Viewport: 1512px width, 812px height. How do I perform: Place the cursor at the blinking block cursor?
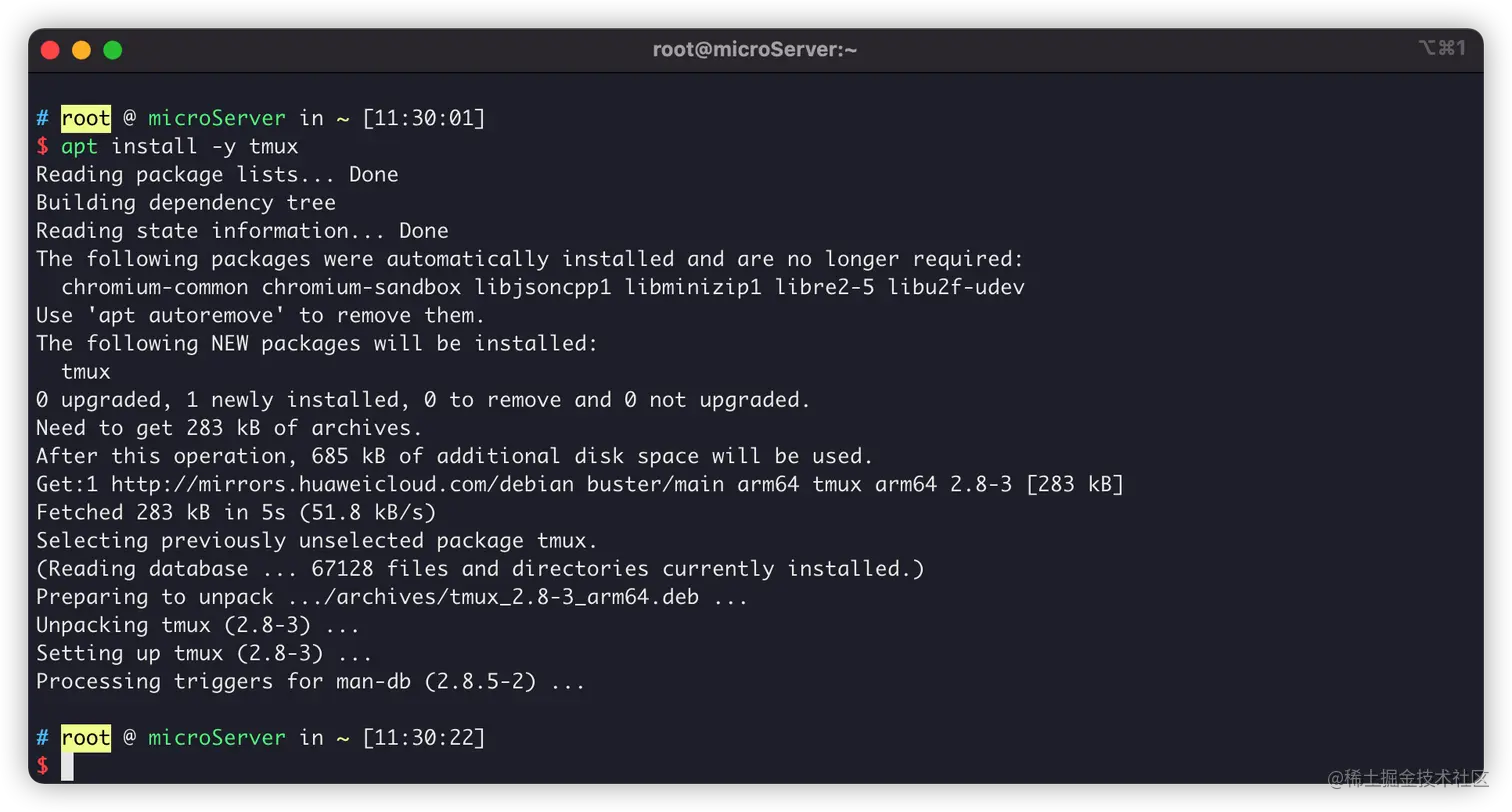pyautogui.click(x=65, y=765)
